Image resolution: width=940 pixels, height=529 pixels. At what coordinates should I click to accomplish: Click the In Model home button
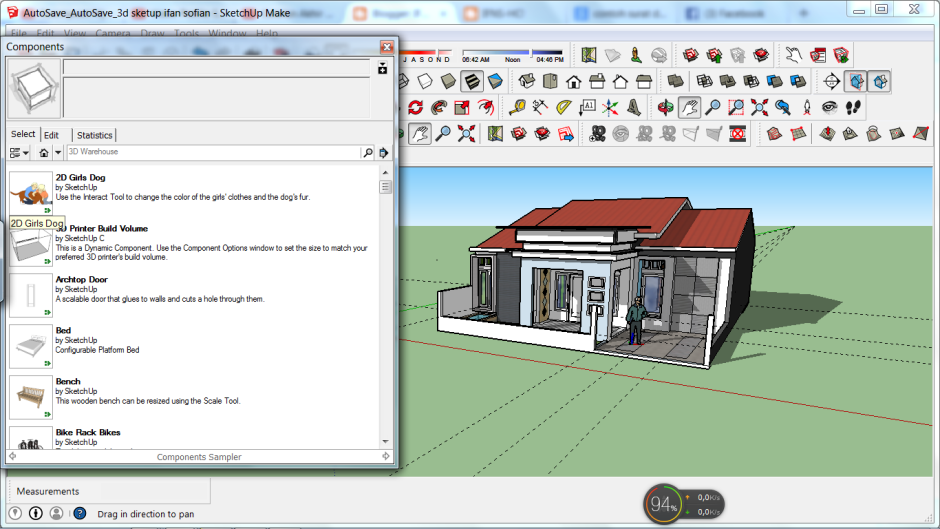(44, 152)
